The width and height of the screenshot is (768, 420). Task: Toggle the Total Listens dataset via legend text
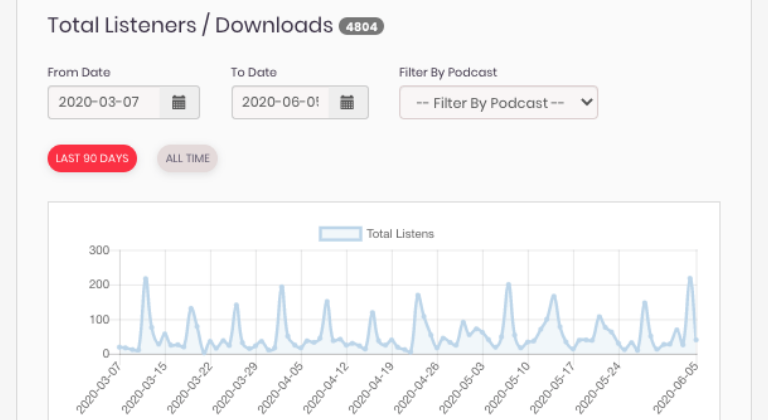400,234
